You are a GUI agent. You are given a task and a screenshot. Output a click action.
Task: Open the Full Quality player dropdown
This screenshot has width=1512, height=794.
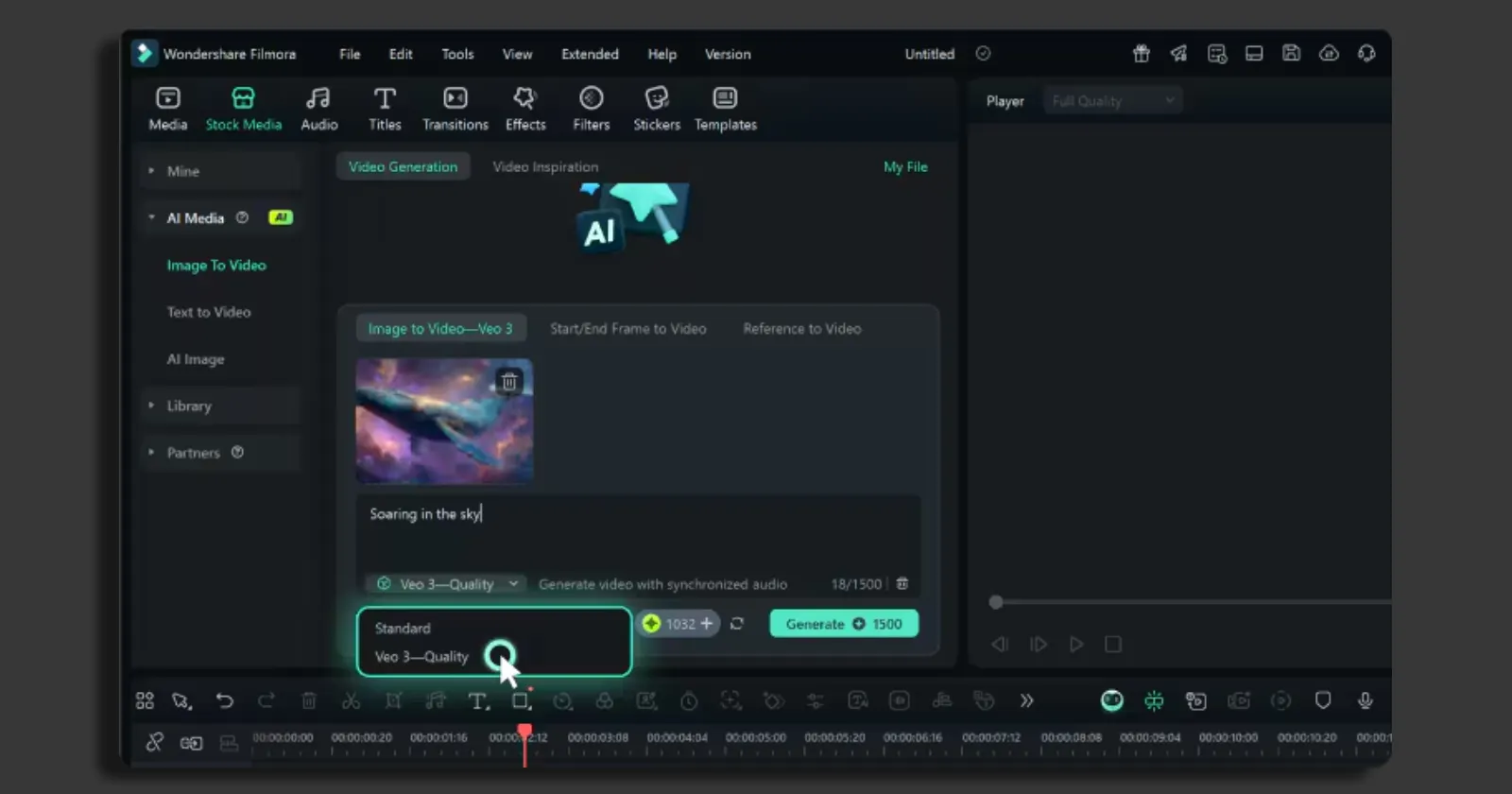1112,101
